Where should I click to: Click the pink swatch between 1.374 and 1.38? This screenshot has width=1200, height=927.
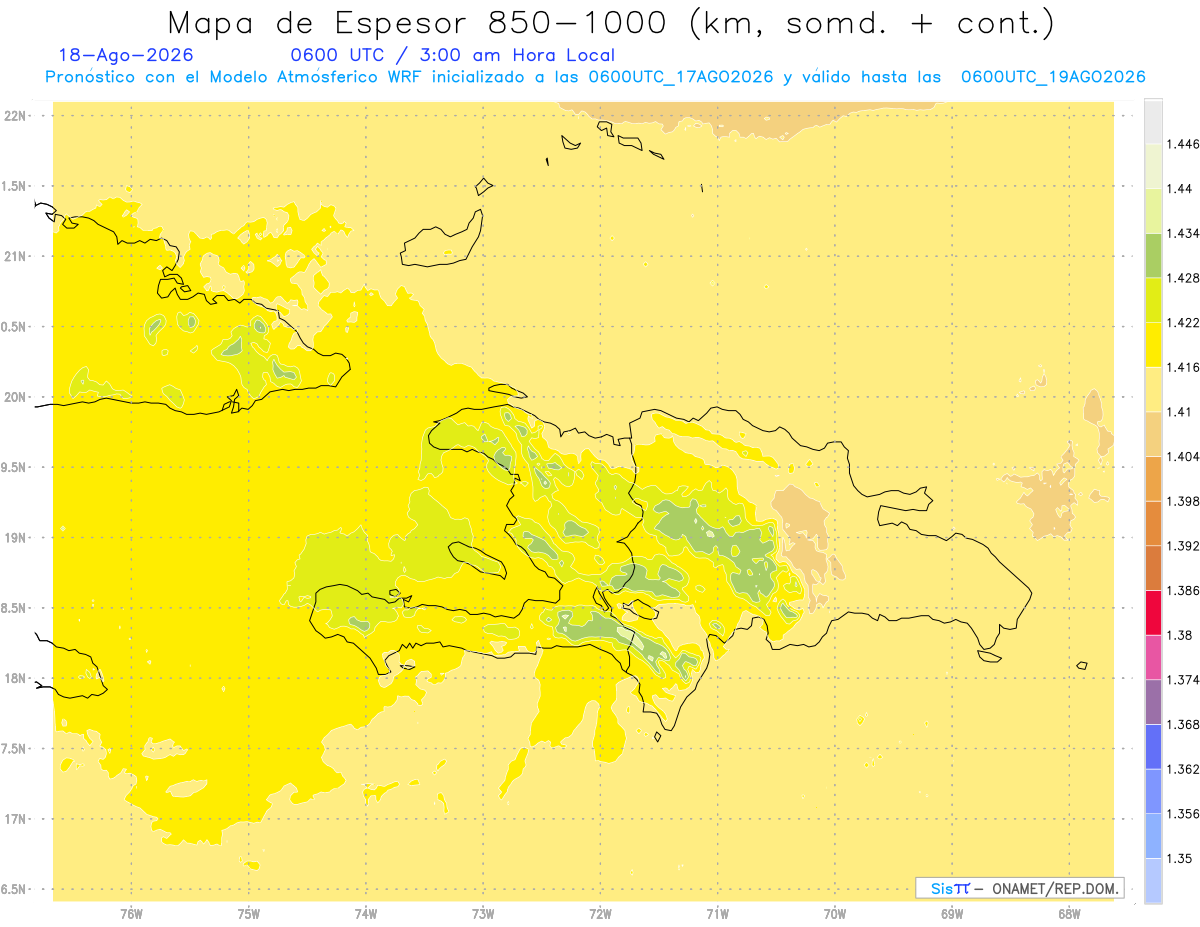click(1153, 657)
